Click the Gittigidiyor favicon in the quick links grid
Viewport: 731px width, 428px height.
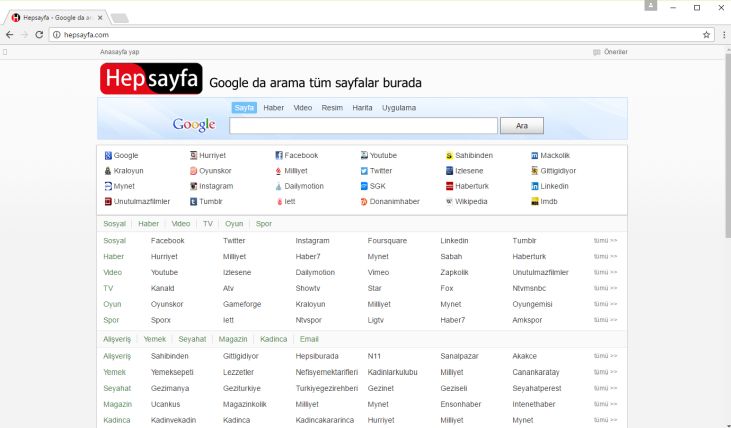pos(535,171)
